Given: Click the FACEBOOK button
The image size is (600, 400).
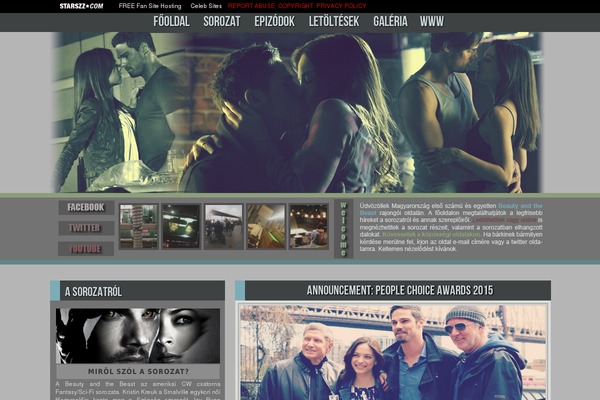Looking at the screenshot, I should click(86, 207).
